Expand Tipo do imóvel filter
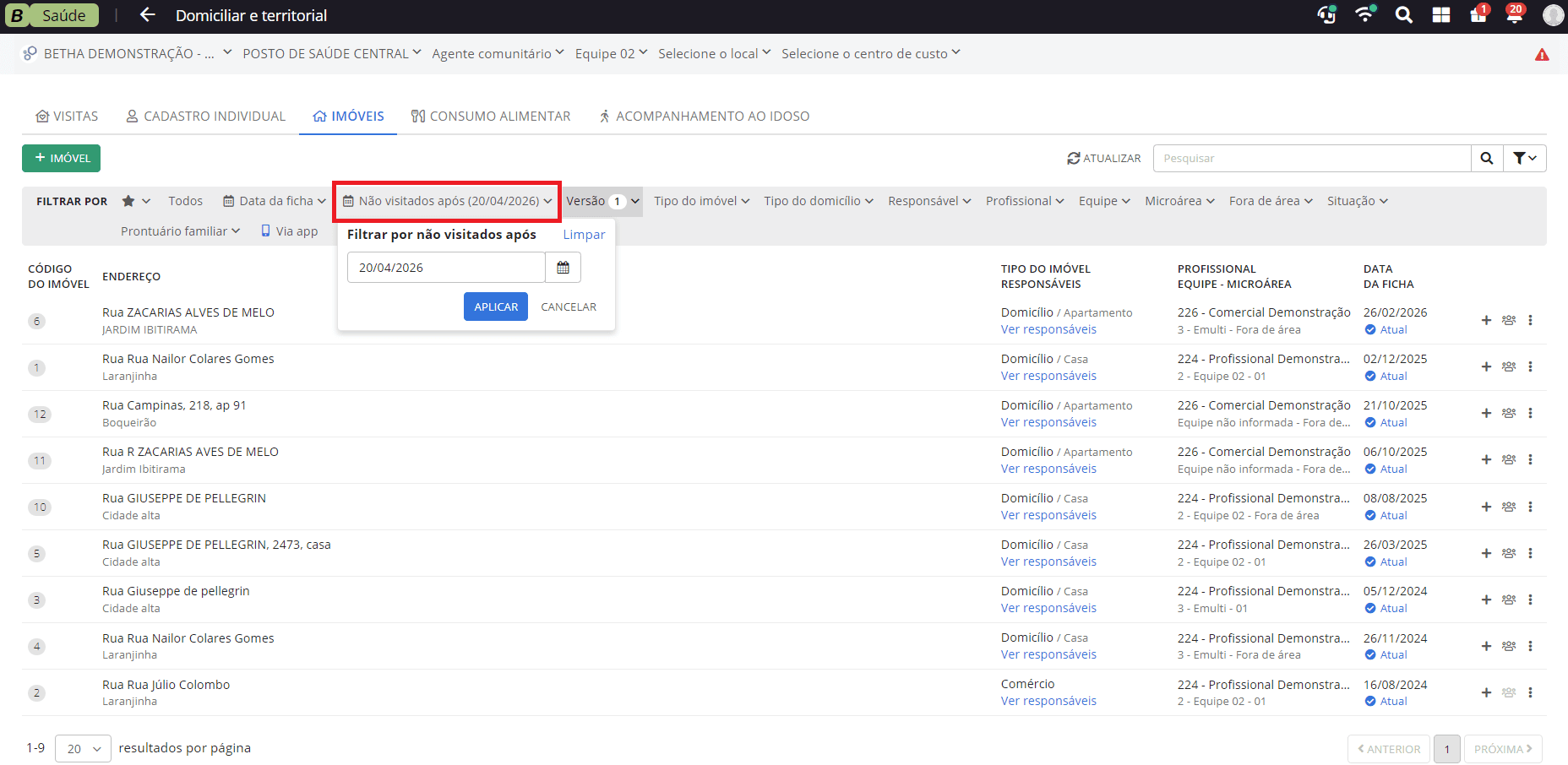 pyautogui.click(x=701, y=201)
